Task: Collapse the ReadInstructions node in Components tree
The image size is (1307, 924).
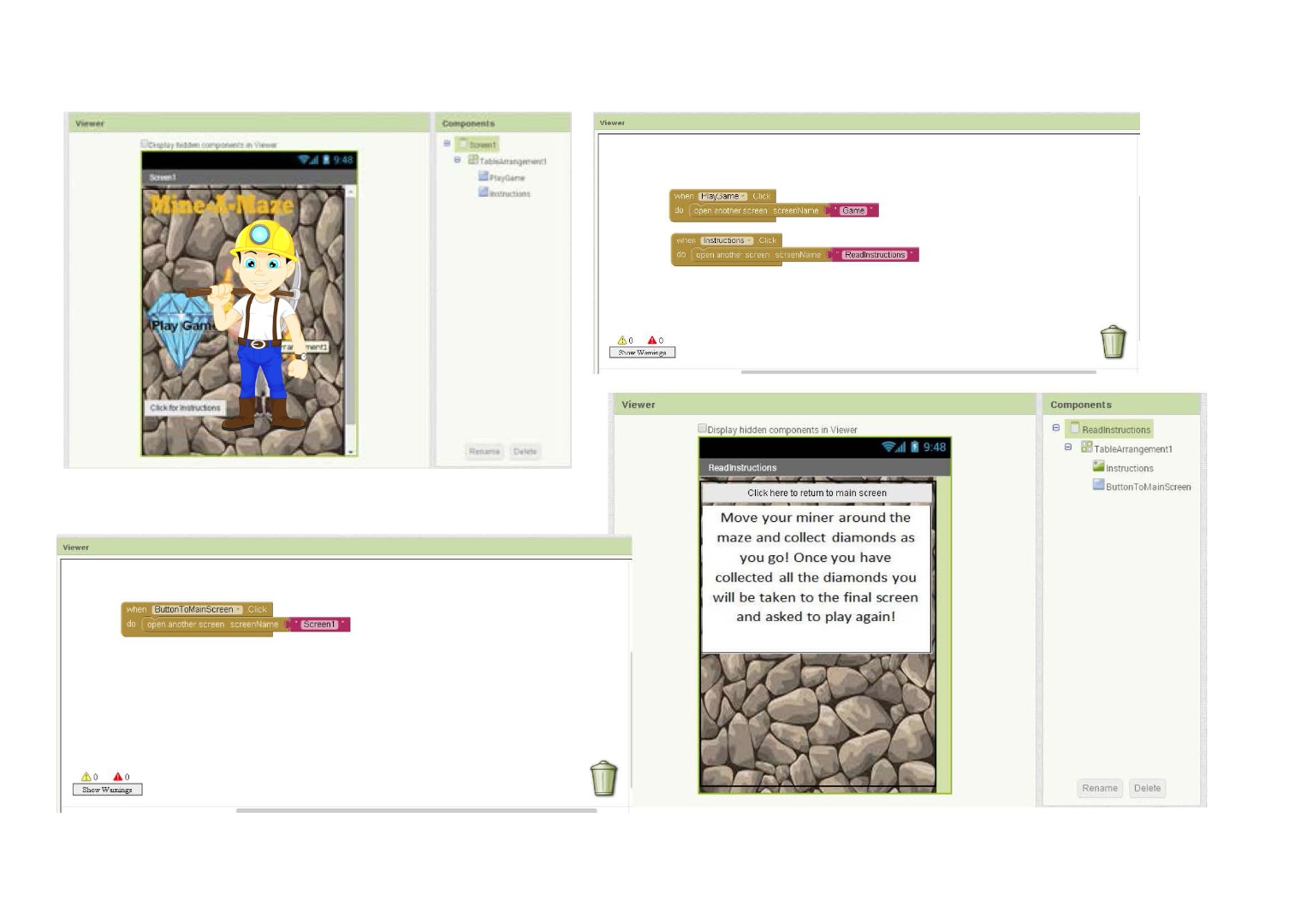Action: point(1056,428)
